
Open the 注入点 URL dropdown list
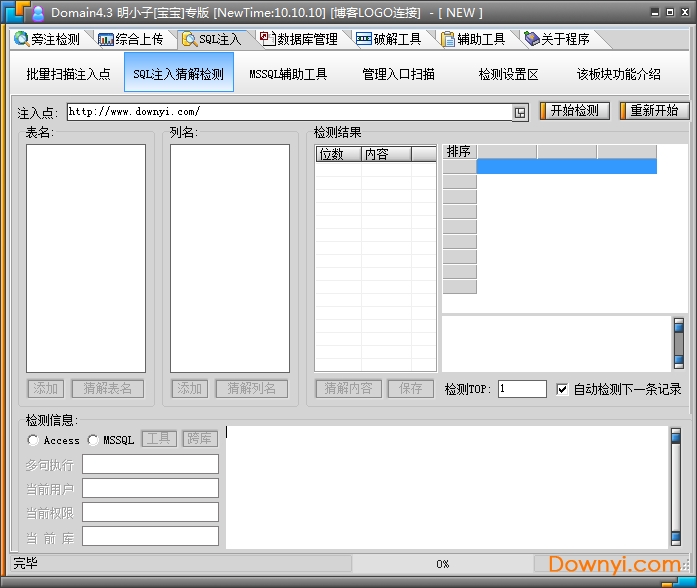[x=520, y=112]
